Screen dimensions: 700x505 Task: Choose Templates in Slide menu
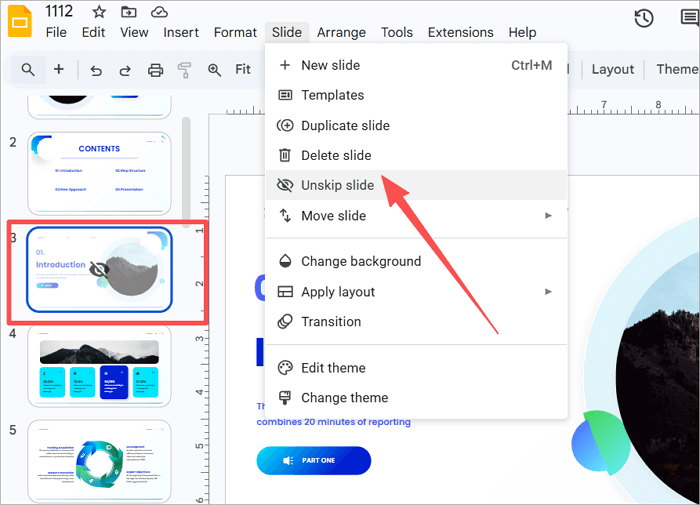(416, 95)
